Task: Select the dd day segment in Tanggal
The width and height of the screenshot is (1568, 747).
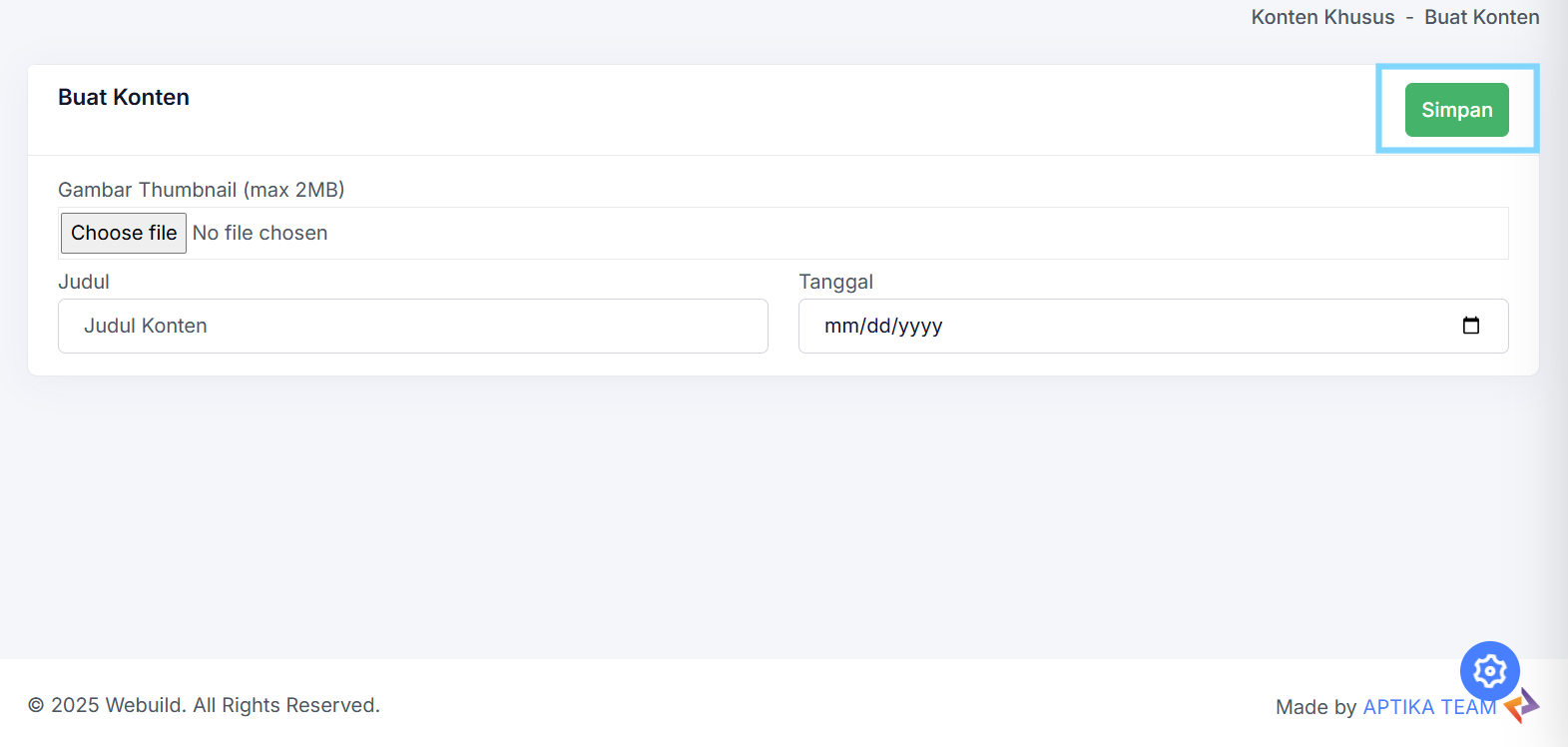Action: click(878, 326)
